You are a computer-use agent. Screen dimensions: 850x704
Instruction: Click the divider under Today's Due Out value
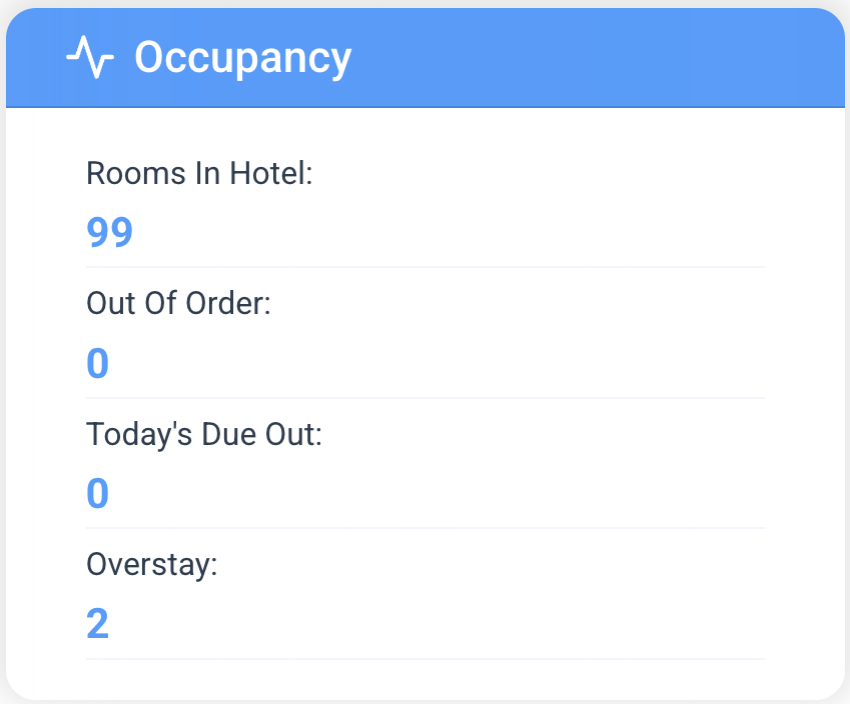tap(425, 528)
